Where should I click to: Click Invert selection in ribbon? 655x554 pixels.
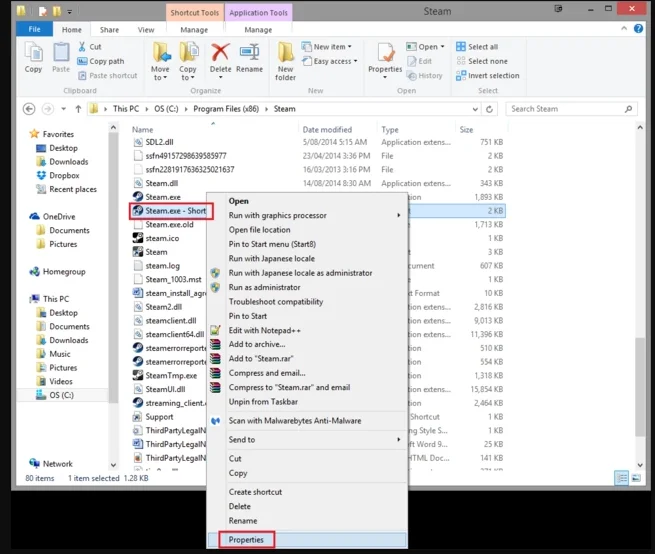[x=487, y=76]
